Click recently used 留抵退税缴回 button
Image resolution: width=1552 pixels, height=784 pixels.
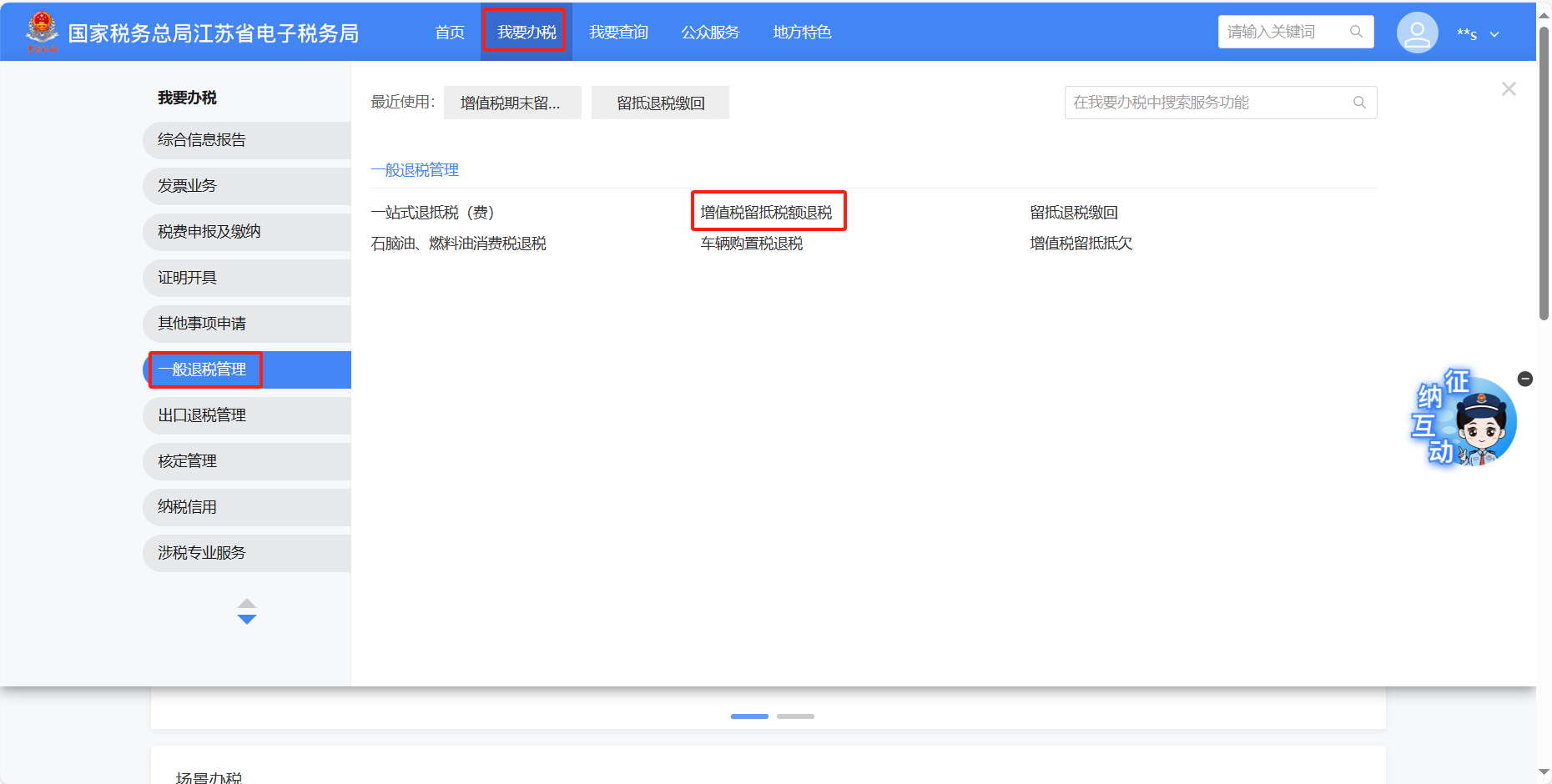(x=660, y=103)
